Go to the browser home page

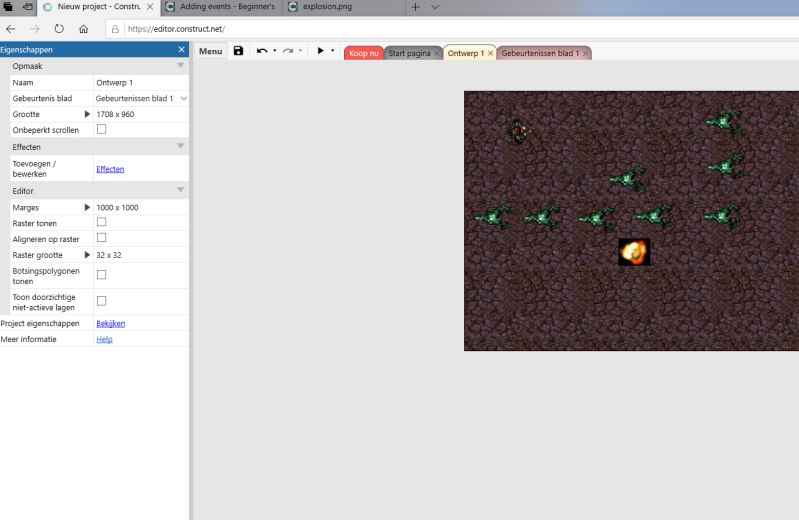(84, 29)
